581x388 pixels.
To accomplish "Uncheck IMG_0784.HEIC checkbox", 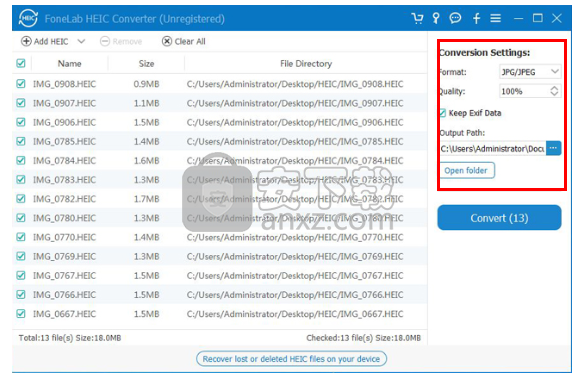I will point(21,160).
